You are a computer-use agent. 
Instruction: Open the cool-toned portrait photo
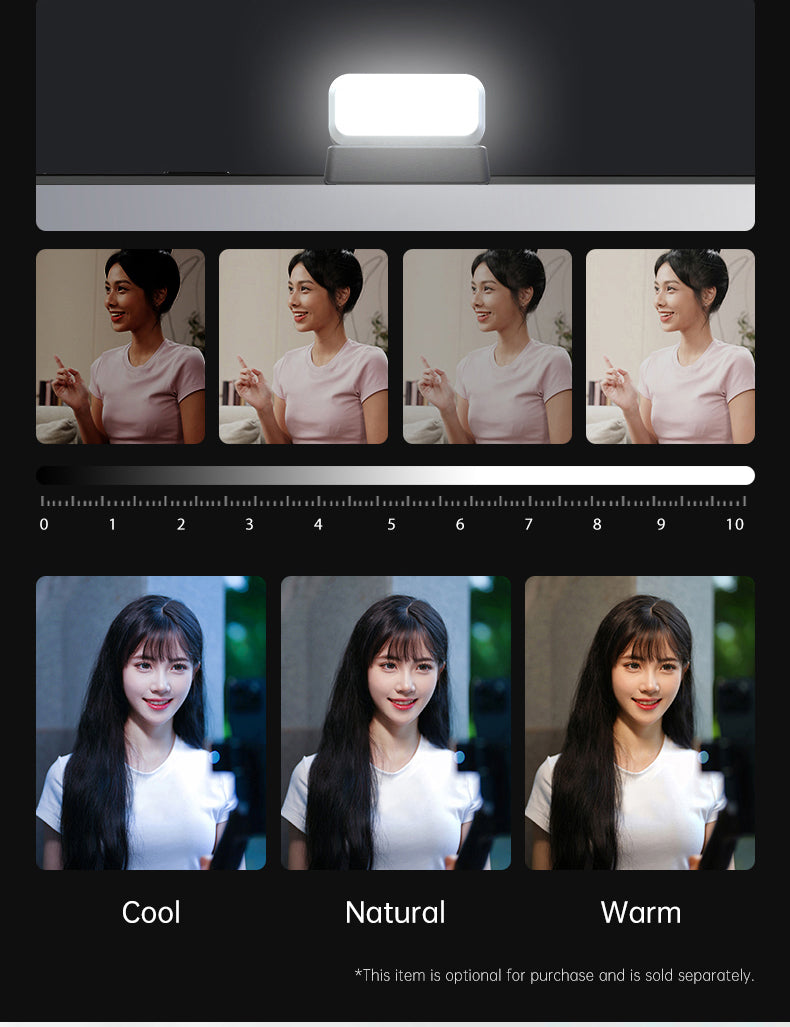click(151, 722)
